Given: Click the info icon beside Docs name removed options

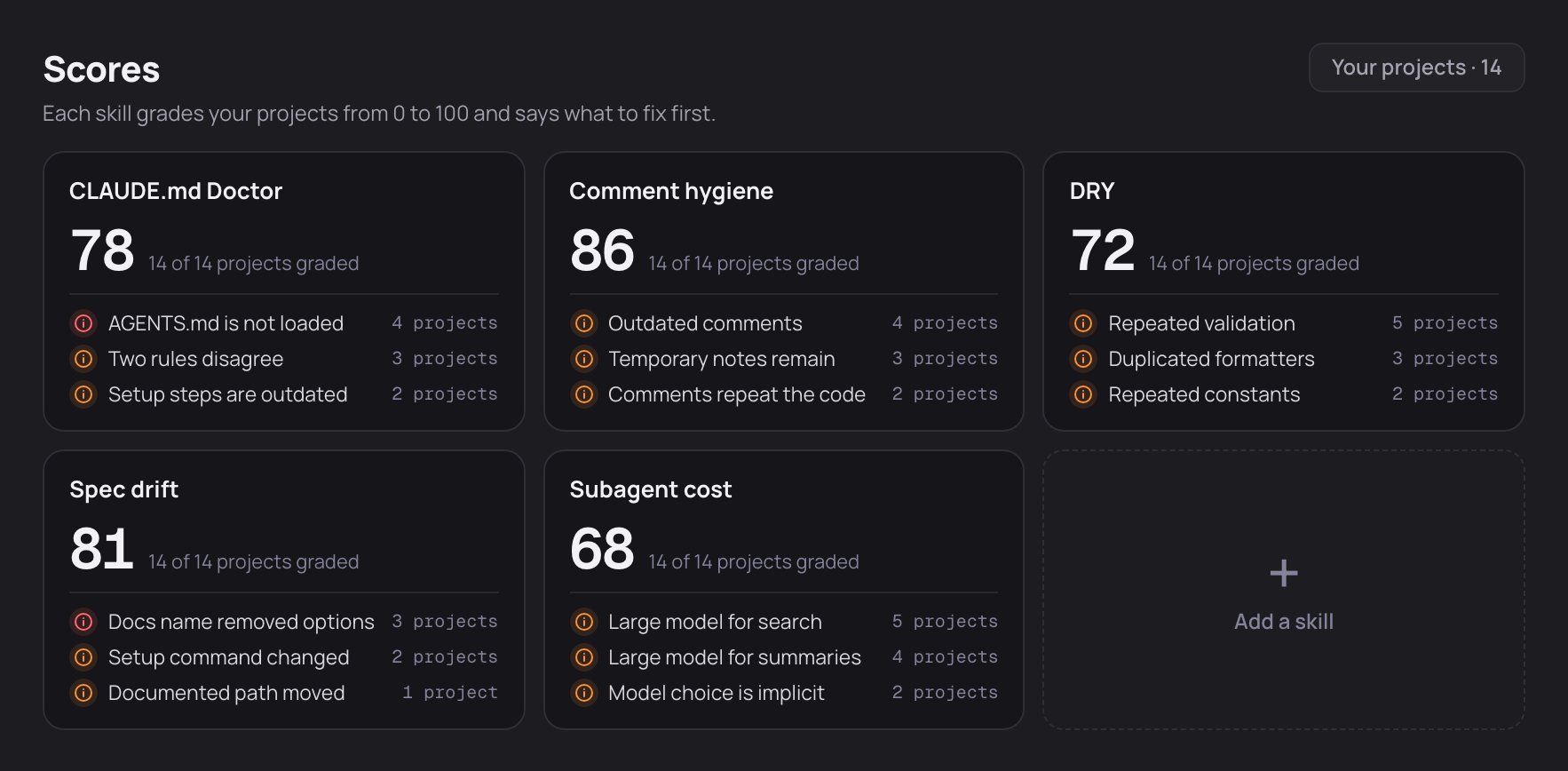Looking at the screenshot, I should click(83, 622).
